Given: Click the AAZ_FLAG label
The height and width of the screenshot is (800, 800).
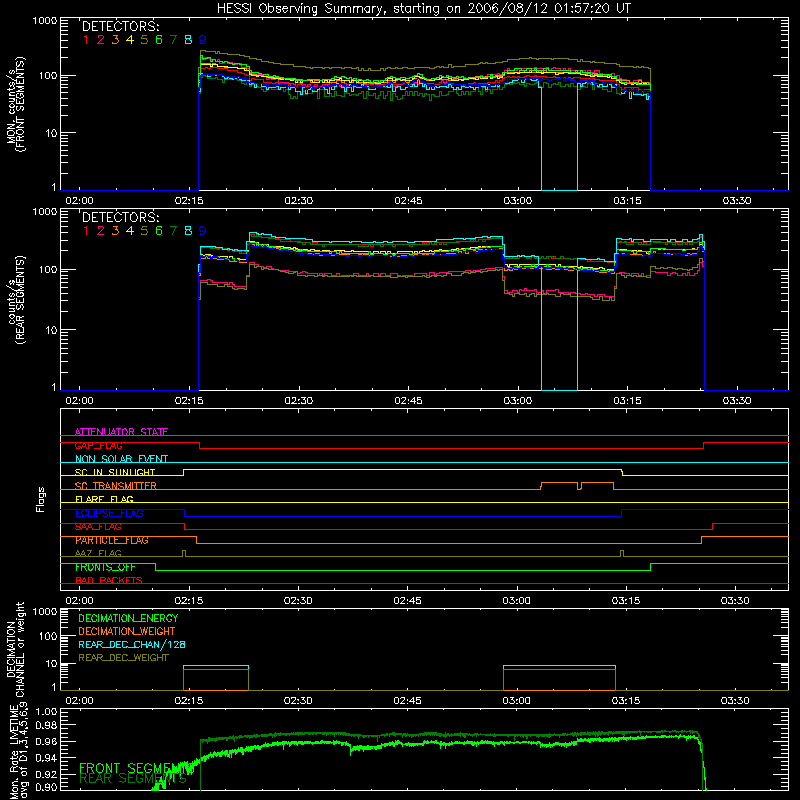Looking at the screenshot, I should (98, 554).
